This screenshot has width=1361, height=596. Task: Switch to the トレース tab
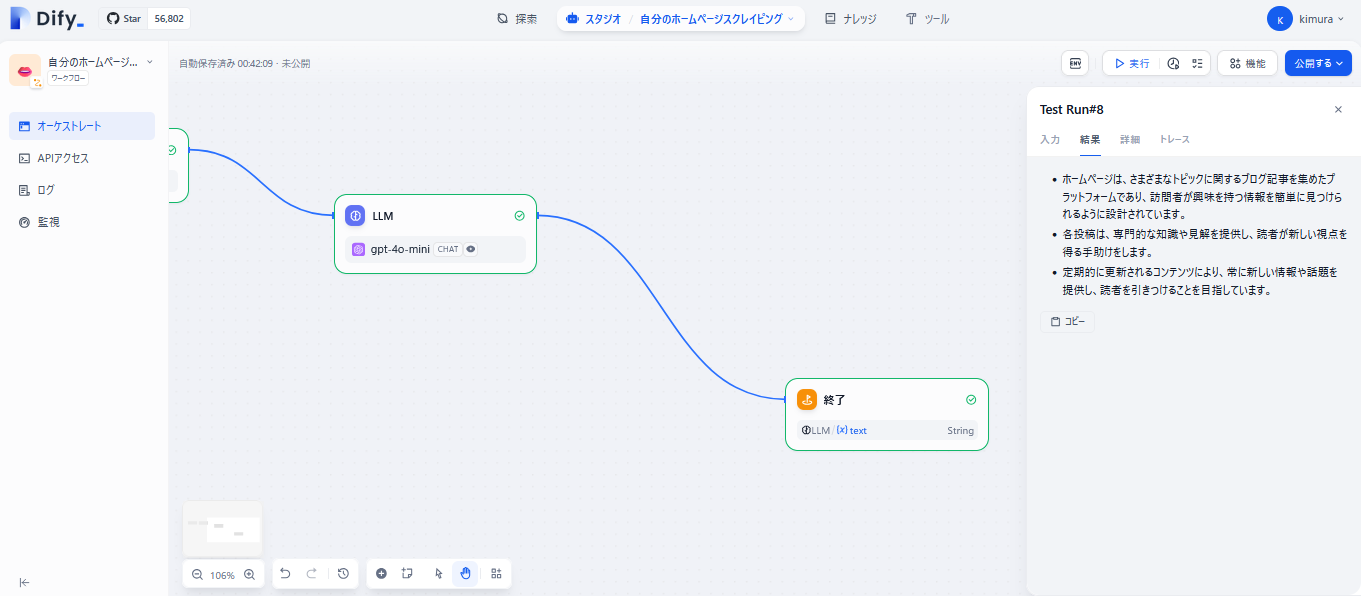(1172, 140)
